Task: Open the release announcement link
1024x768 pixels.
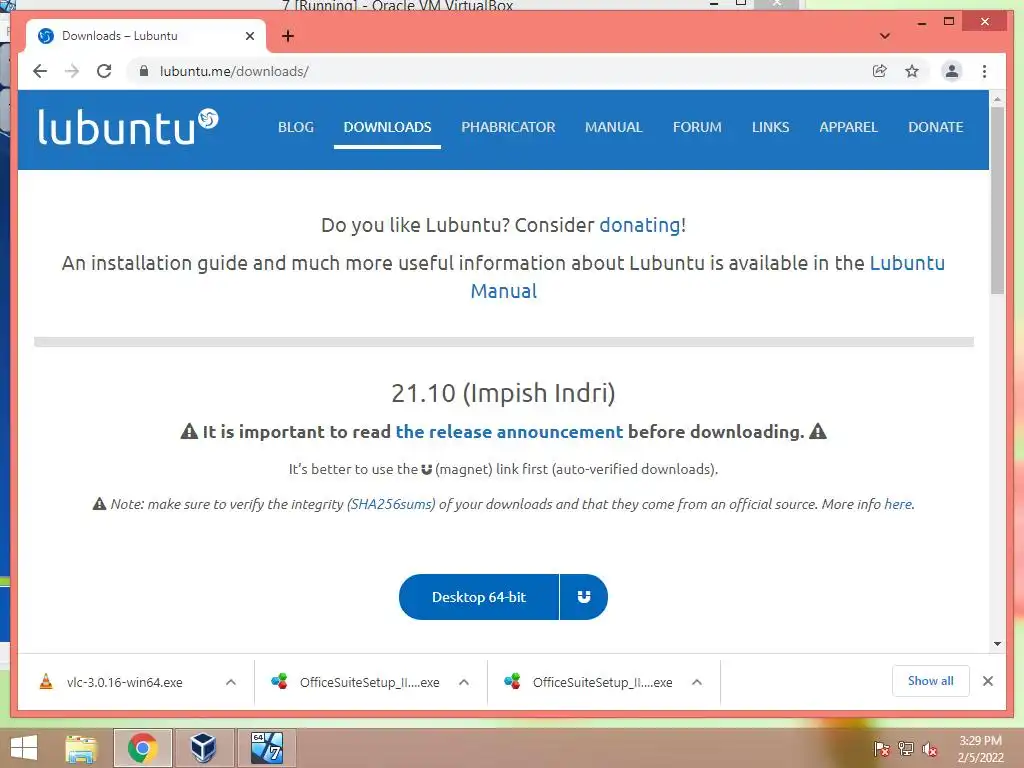Action: (509, 432)
